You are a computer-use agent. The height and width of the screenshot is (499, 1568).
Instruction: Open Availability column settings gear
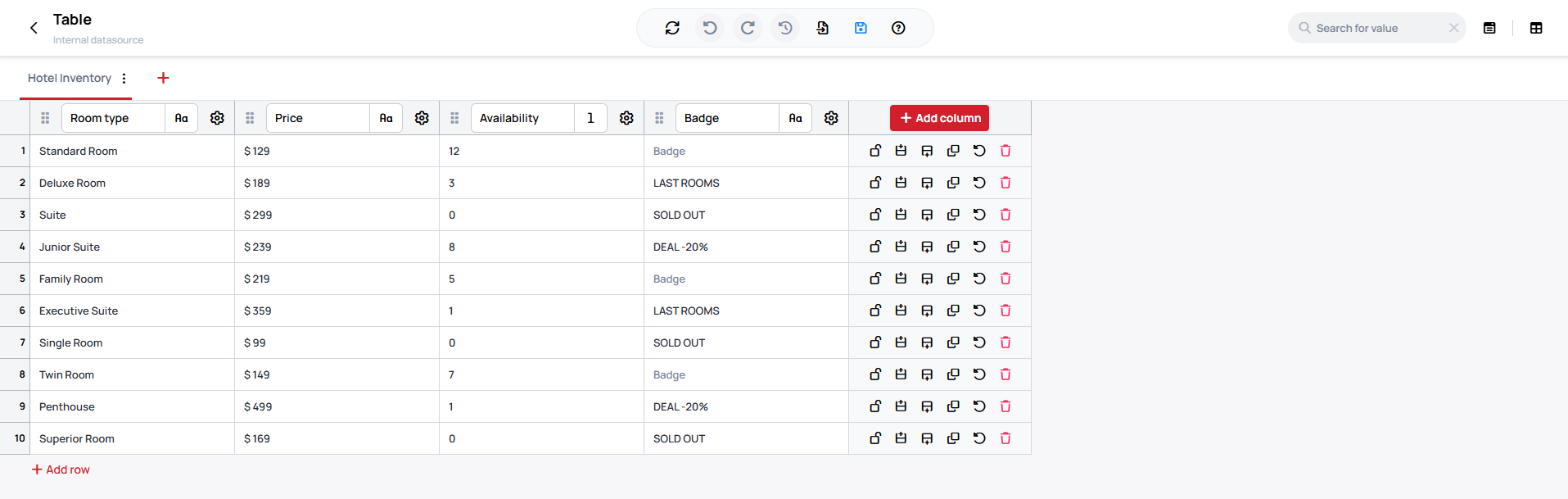626,118
